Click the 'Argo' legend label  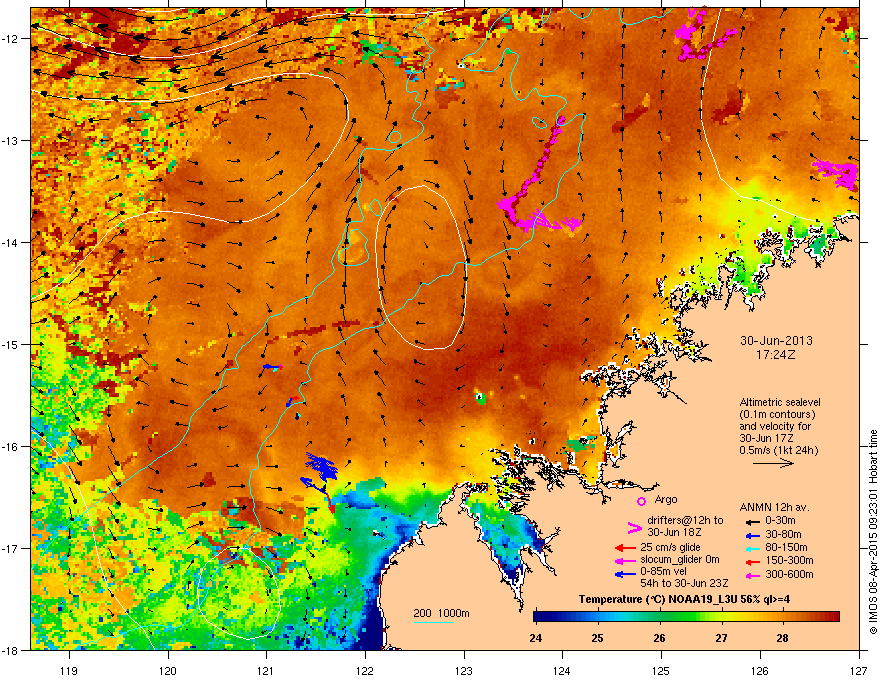click(666, 499)
